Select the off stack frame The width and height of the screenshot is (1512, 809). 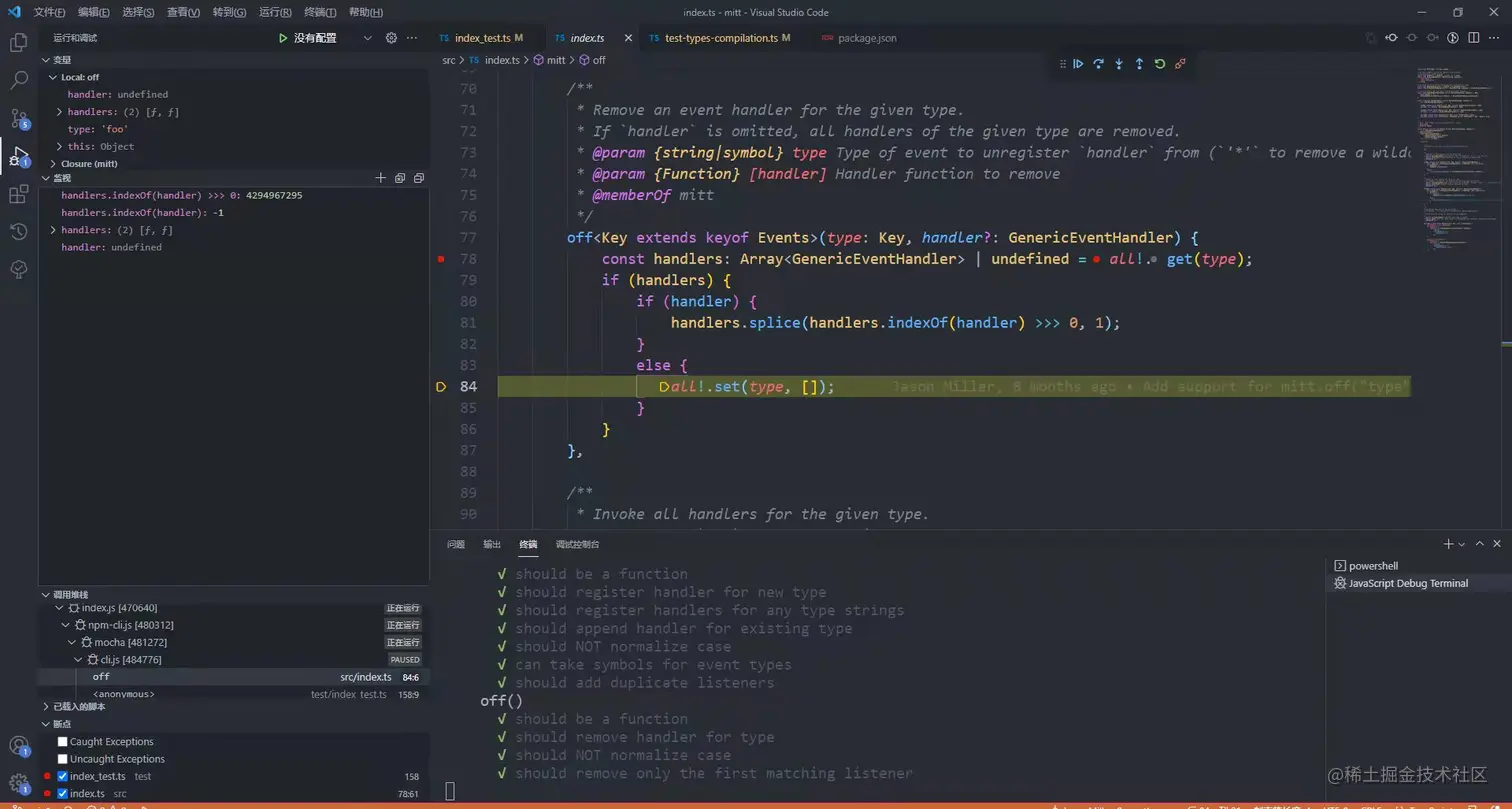[234, 677]
